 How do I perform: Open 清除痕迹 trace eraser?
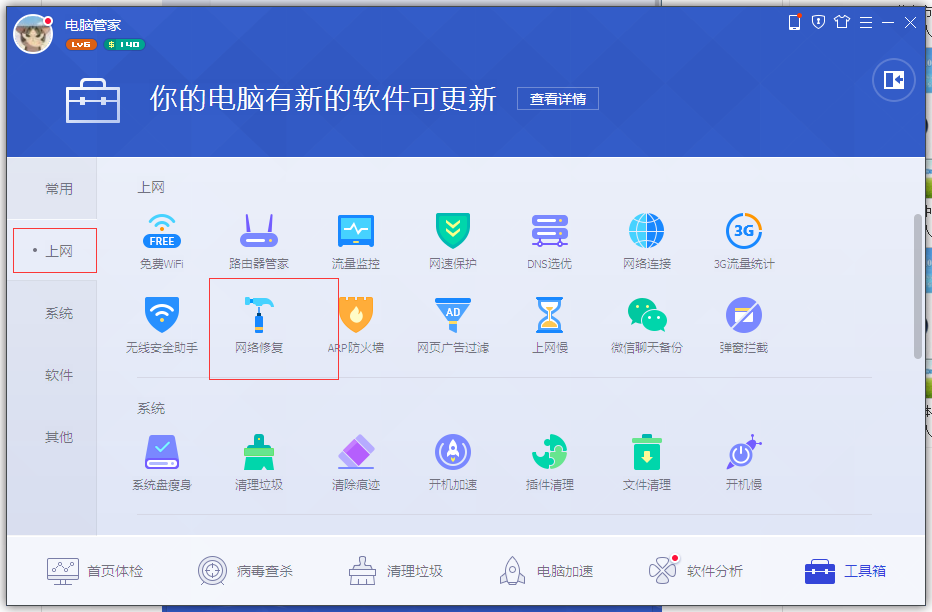click(x=355, y=463)
